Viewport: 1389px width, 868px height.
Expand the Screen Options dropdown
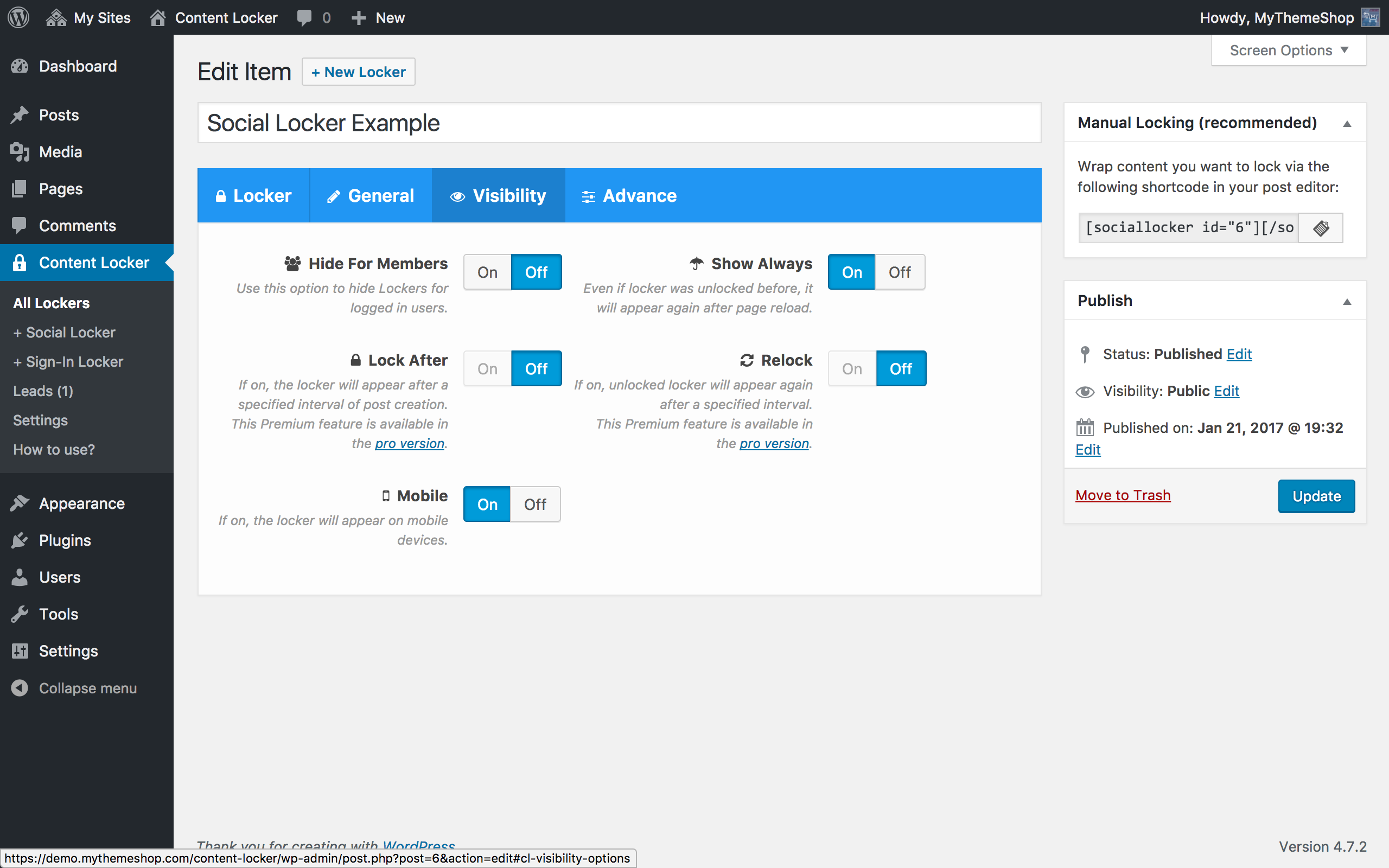click(1289, 50)
